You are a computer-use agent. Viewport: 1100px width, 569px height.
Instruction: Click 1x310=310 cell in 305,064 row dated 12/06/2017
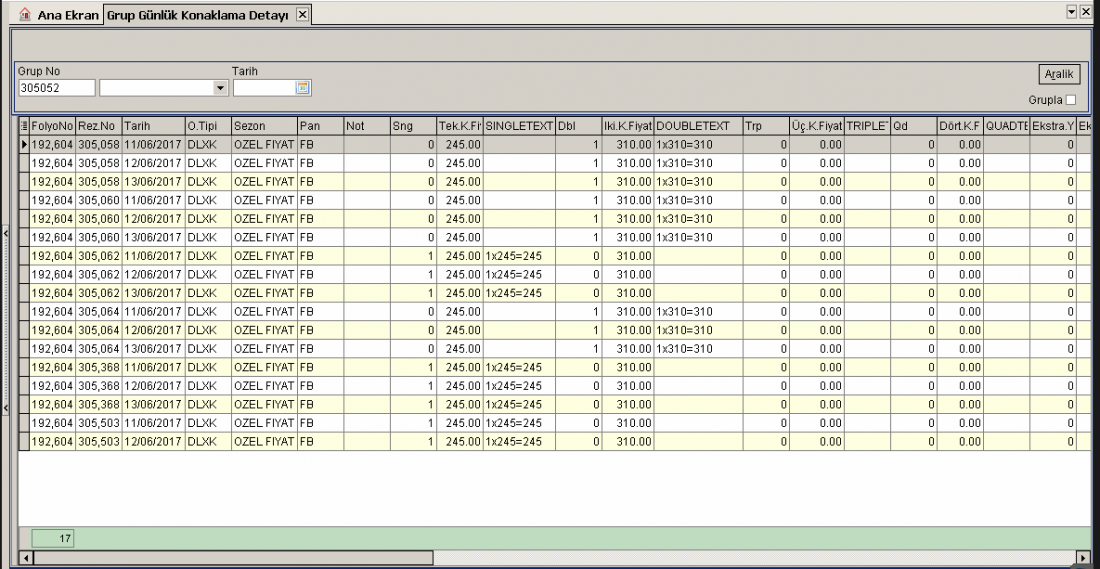coord(699,330)
